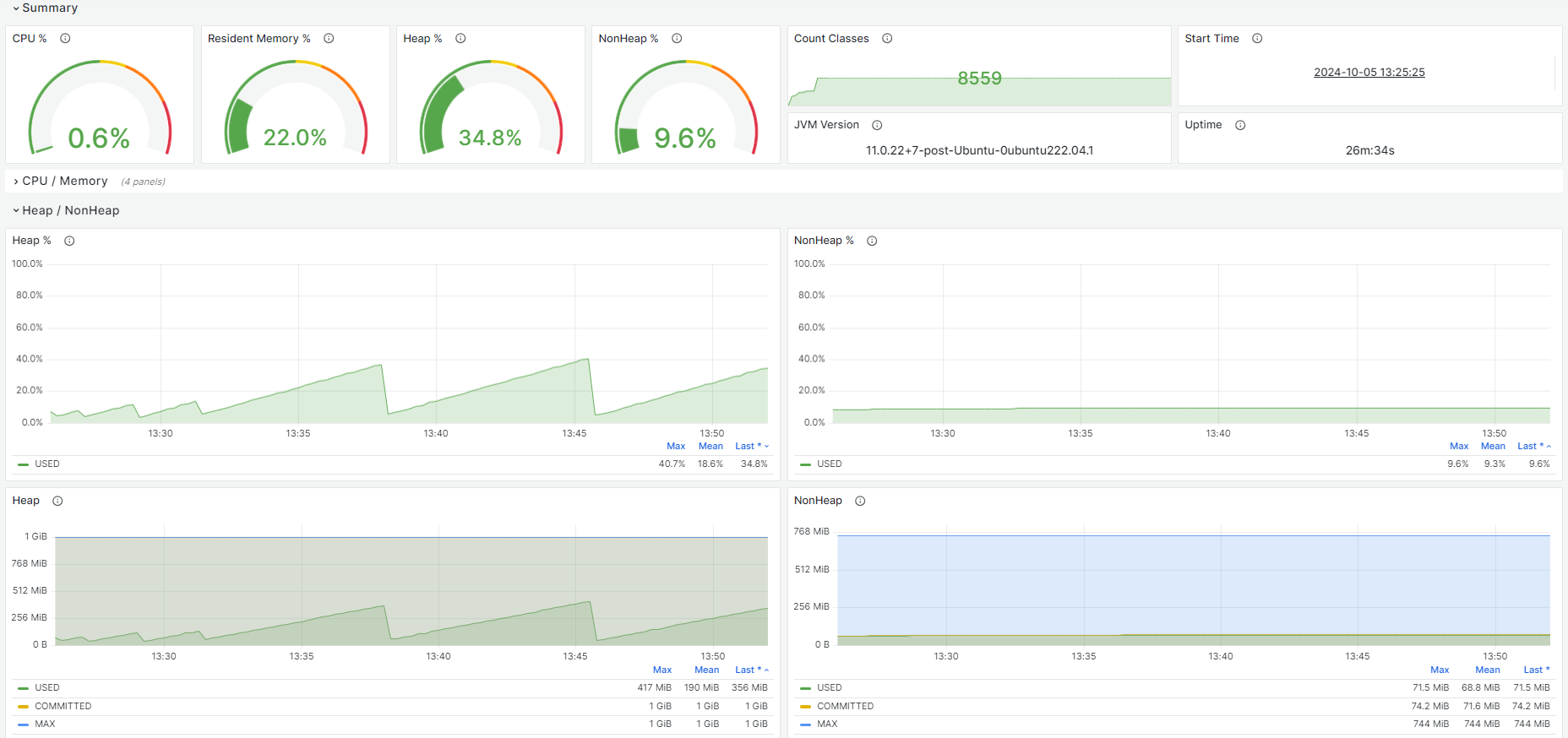Click the Heap graph panel info icon

[57, 501]
